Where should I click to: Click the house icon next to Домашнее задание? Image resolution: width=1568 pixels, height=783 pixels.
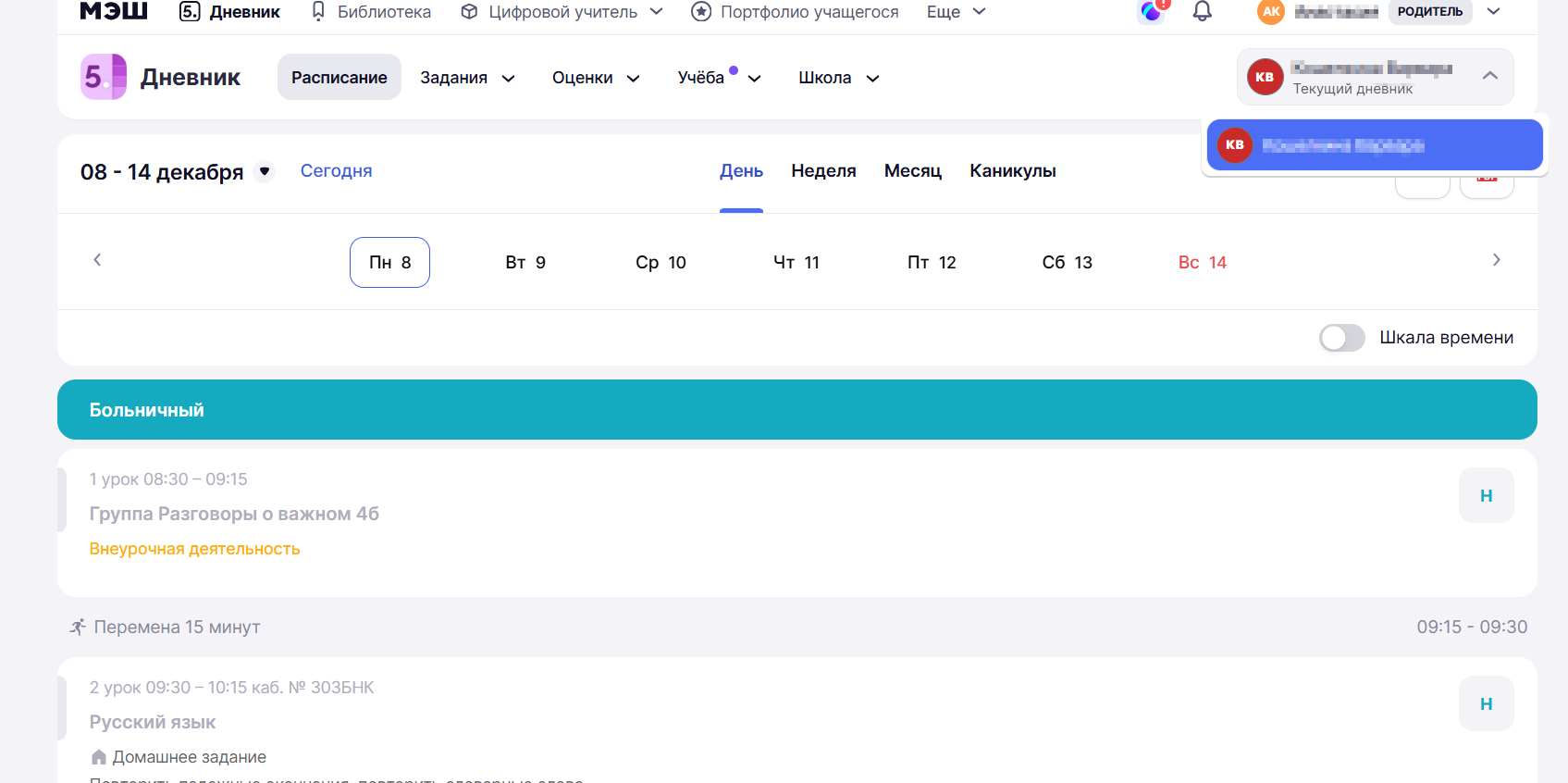tap(99, 757)
